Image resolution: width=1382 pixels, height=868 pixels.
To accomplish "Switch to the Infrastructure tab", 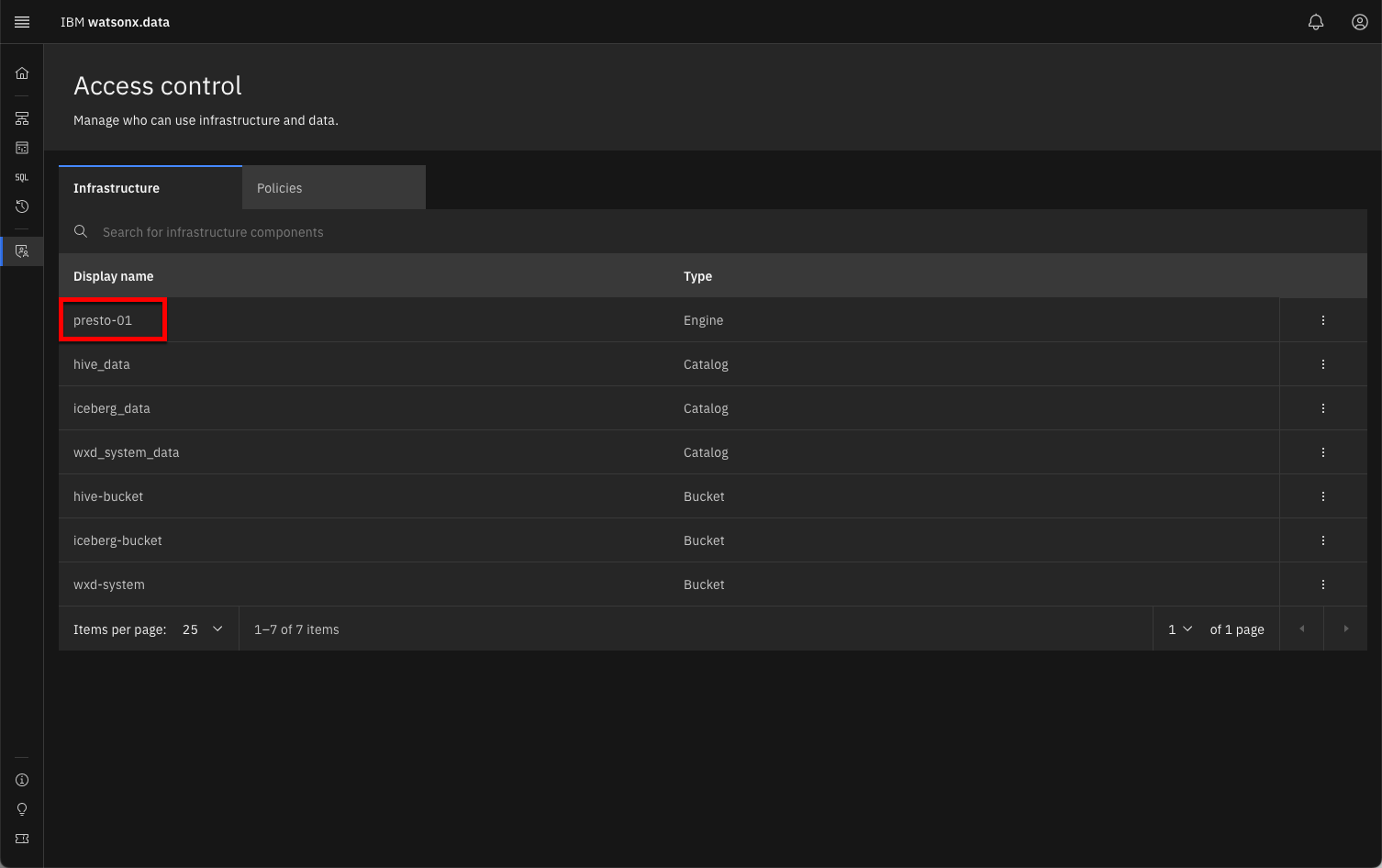I will pos(150,188).
